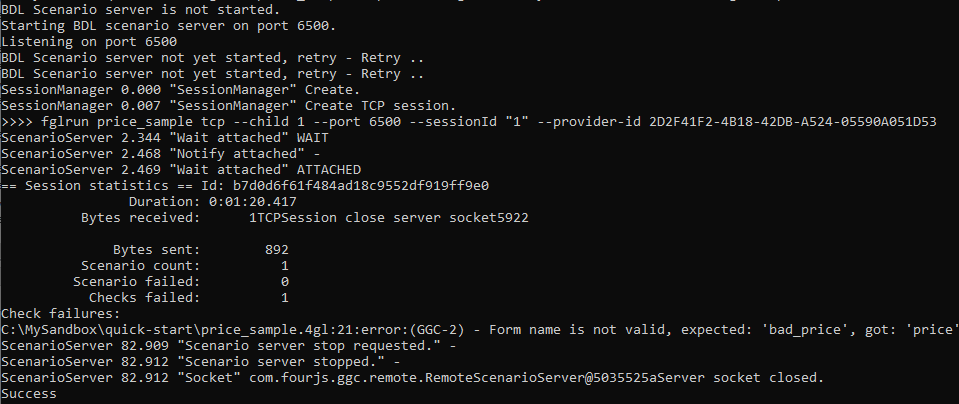959x404 pixels.
Task: Click the 'Success' text on last line
Action: pyautogui.click(x=29, y=394)
